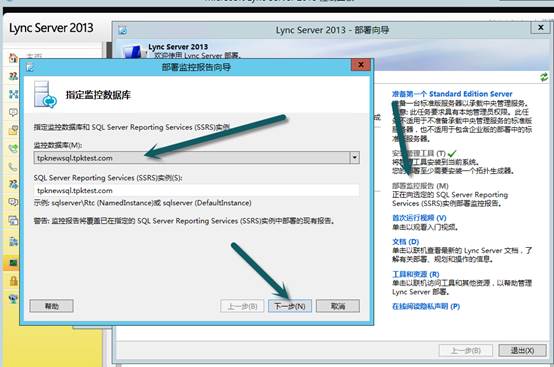Screen dimensions: 554x367
Task: Open Federation and External Access icon
Action: pos(13,242)
